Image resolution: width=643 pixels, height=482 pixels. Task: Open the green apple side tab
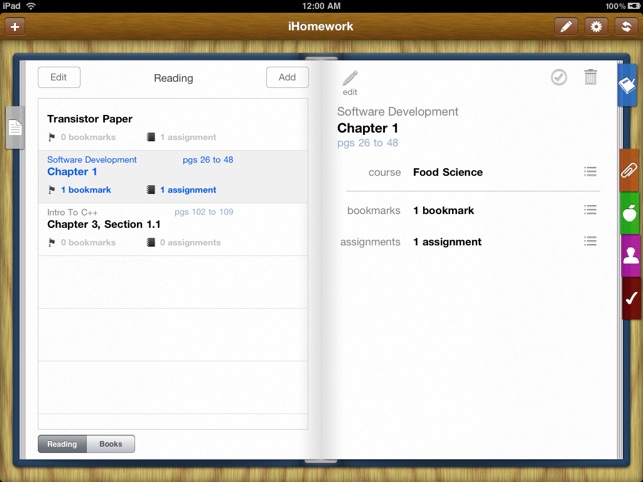(629, 213)
